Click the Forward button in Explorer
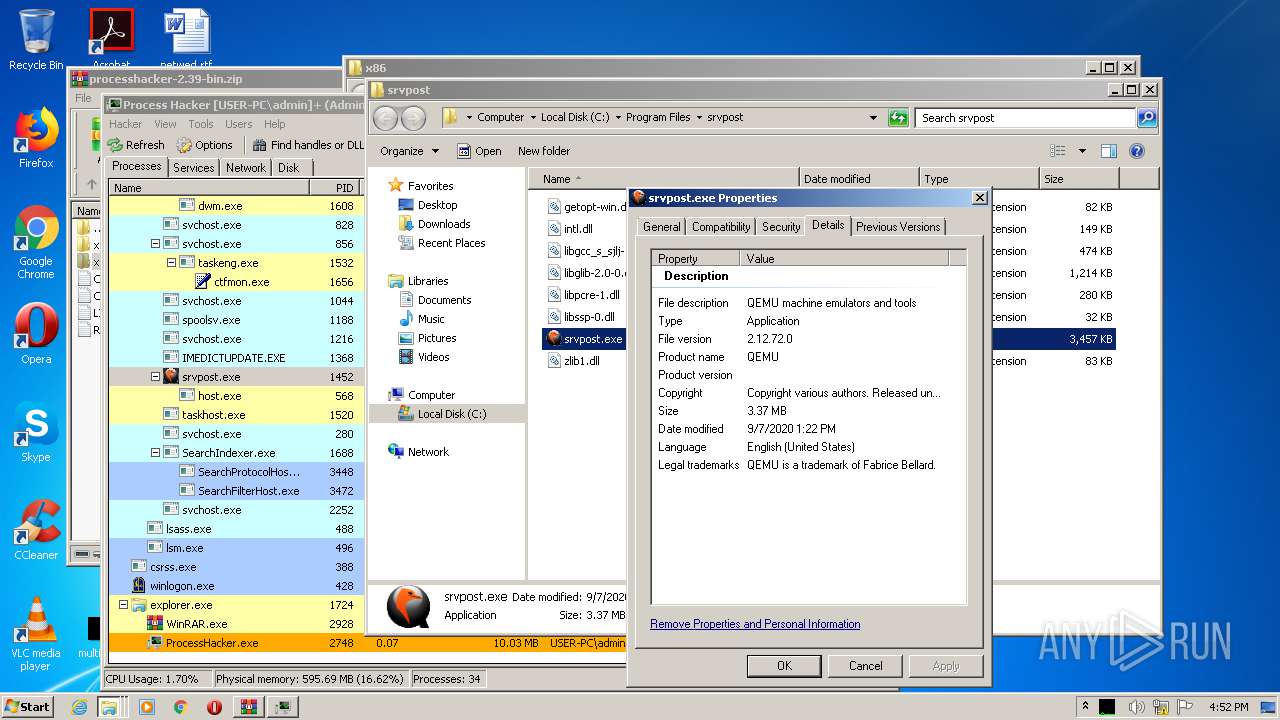 click(413, 118)
